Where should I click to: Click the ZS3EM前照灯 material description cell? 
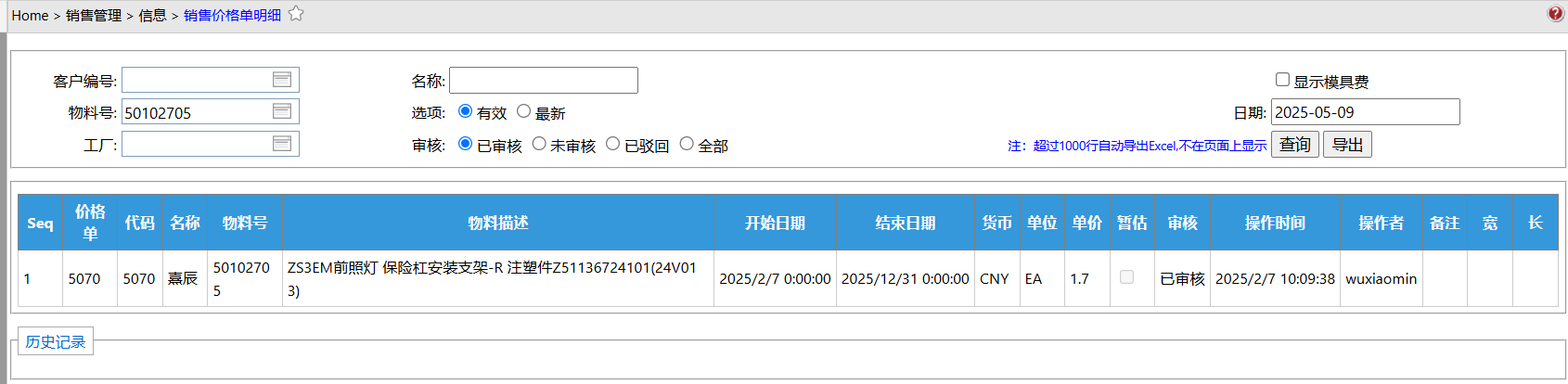tap(498, 278)
